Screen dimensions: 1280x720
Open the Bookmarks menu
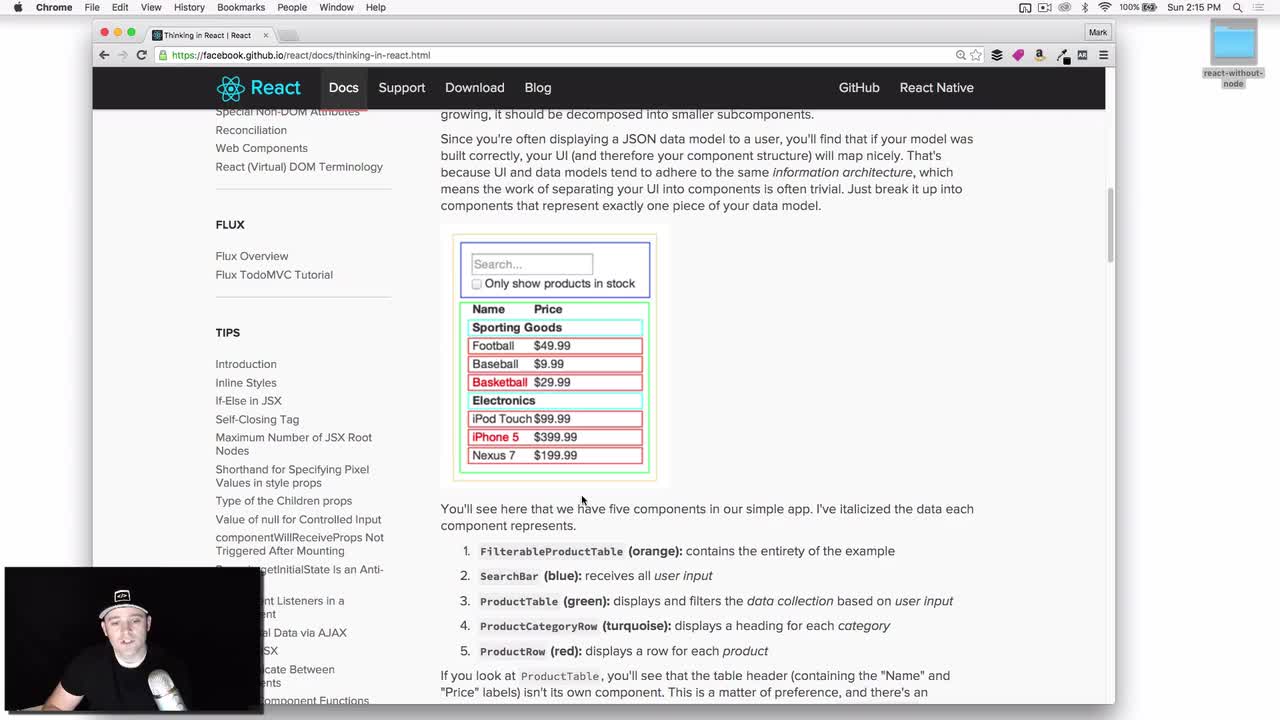(x=241, y=7)
